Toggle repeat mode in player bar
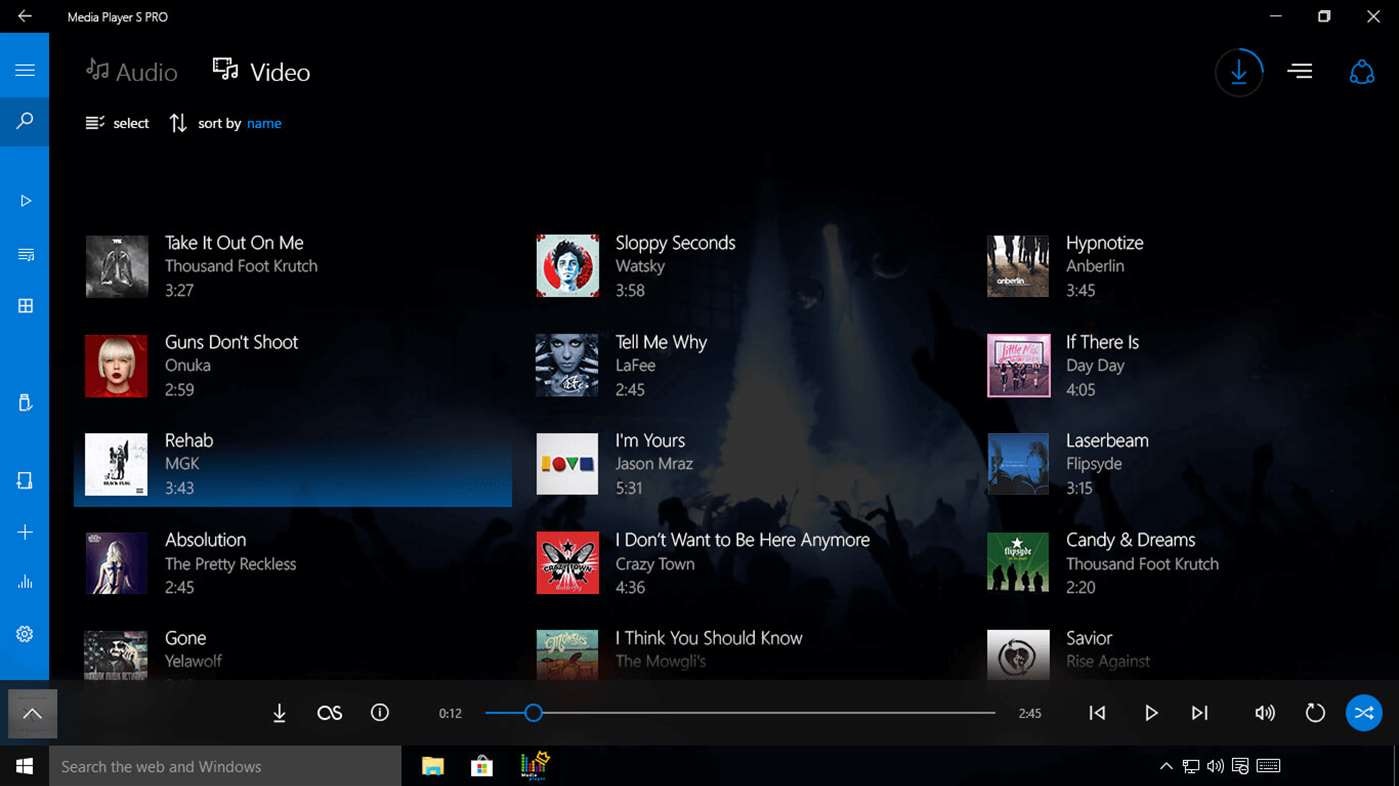Screen dimensions: 1399x786 [x=1315, y=713]
